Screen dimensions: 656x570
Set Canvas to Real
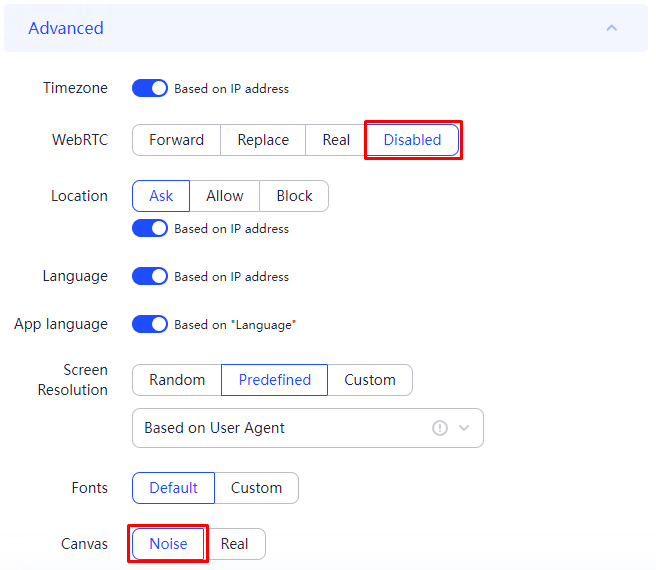click(235, 544)
